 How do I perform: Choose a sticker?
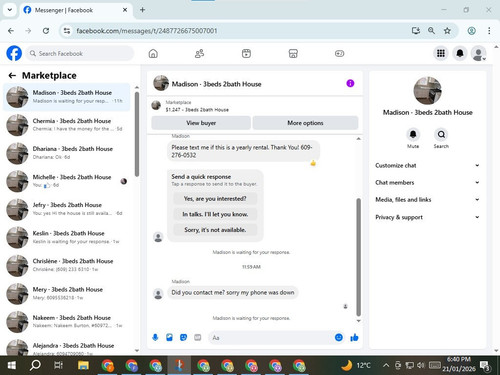[x=183, y=338]
